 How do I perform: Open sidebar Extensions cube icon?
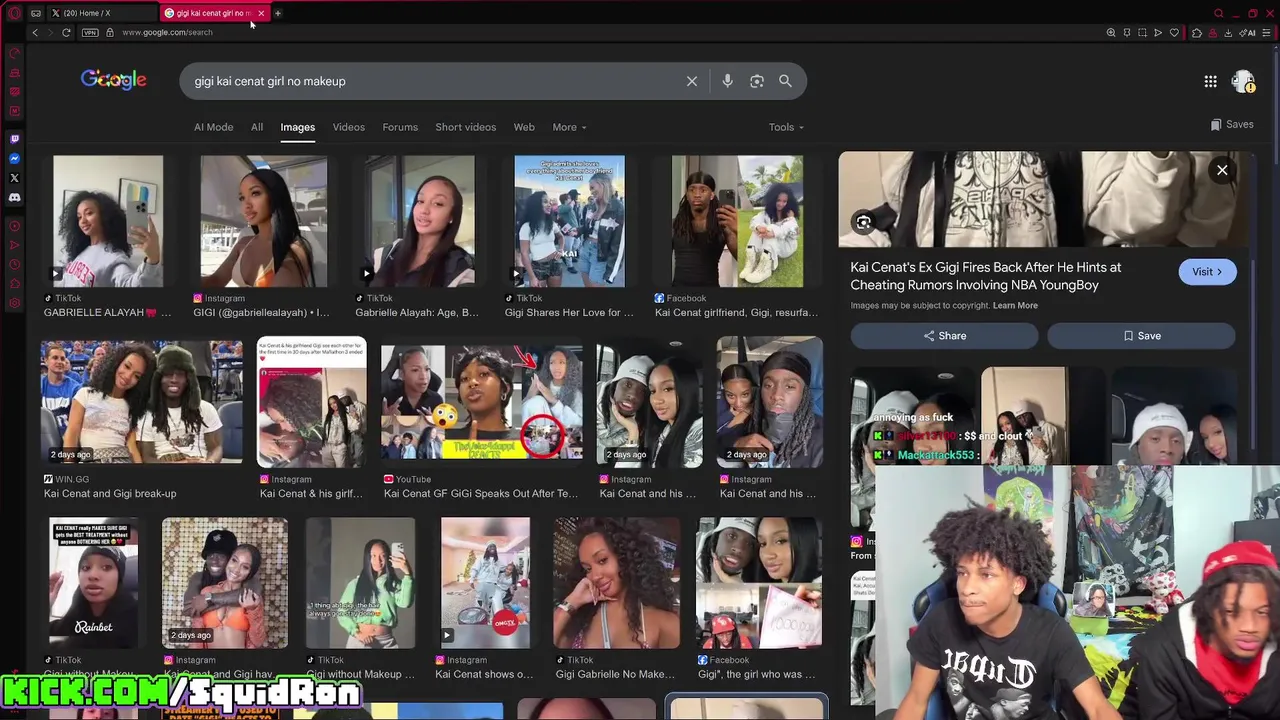14,284
